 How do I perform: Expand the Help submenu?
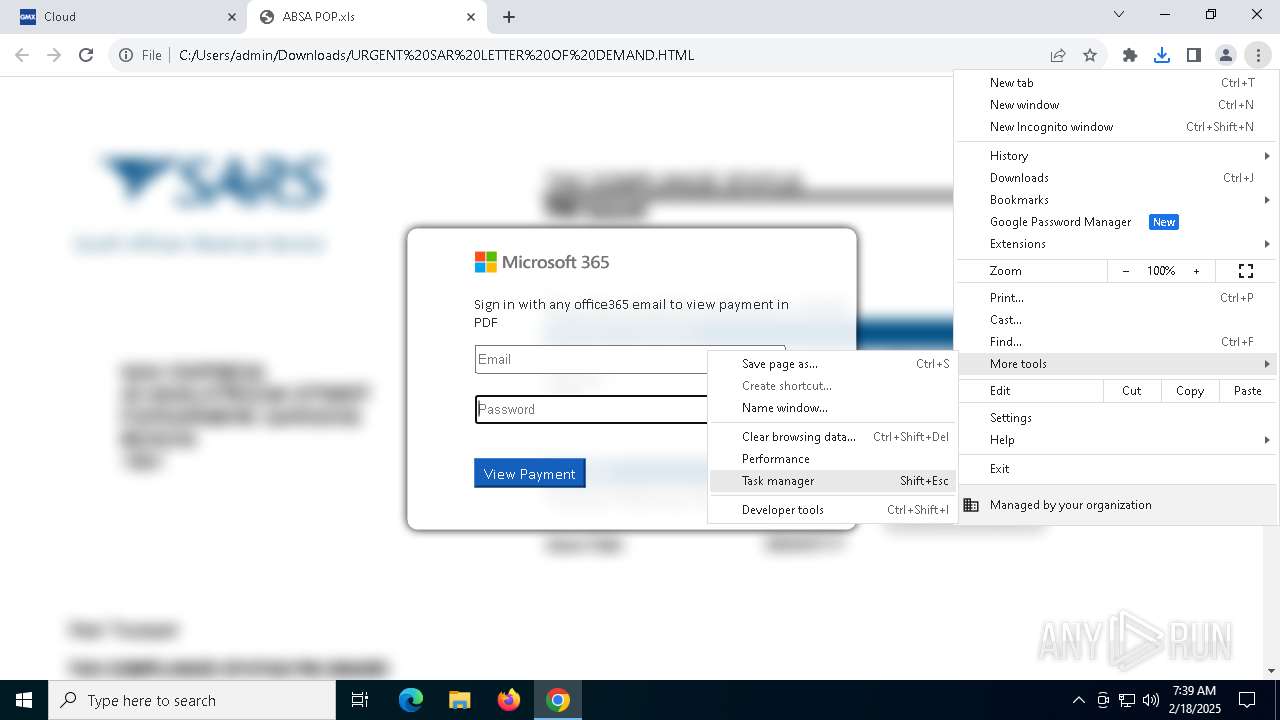click(1116, 440)
